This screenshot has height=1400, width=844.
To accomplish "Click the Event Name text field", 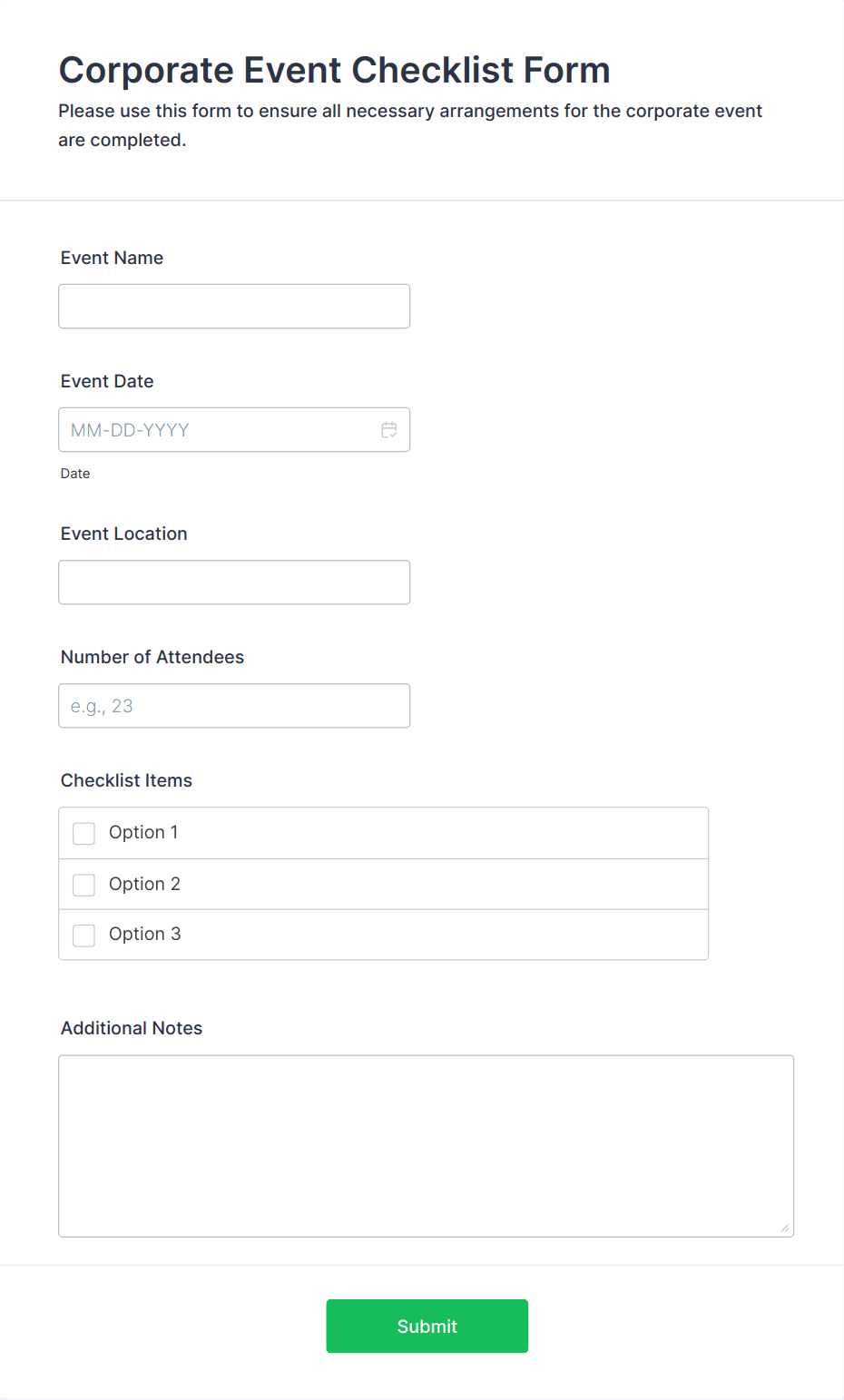I will click(x=234, y=307).
